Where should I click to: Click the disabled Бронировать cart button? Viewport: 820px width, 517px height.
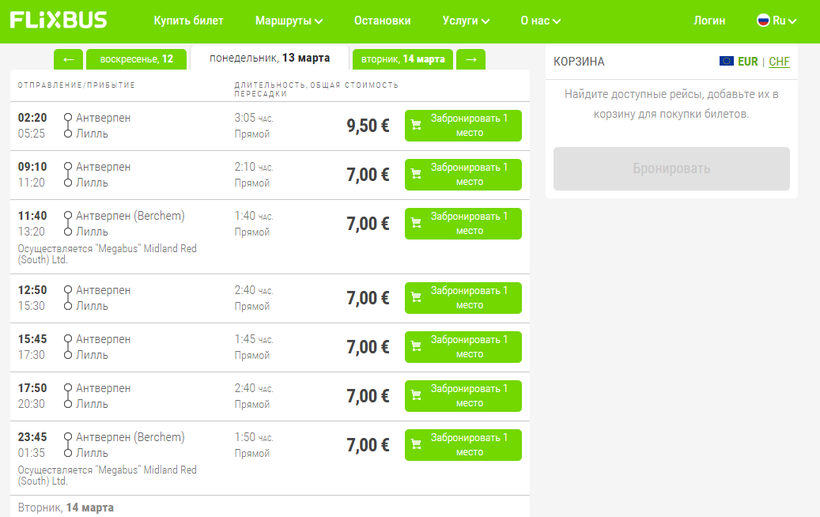[x=672, y=169]
